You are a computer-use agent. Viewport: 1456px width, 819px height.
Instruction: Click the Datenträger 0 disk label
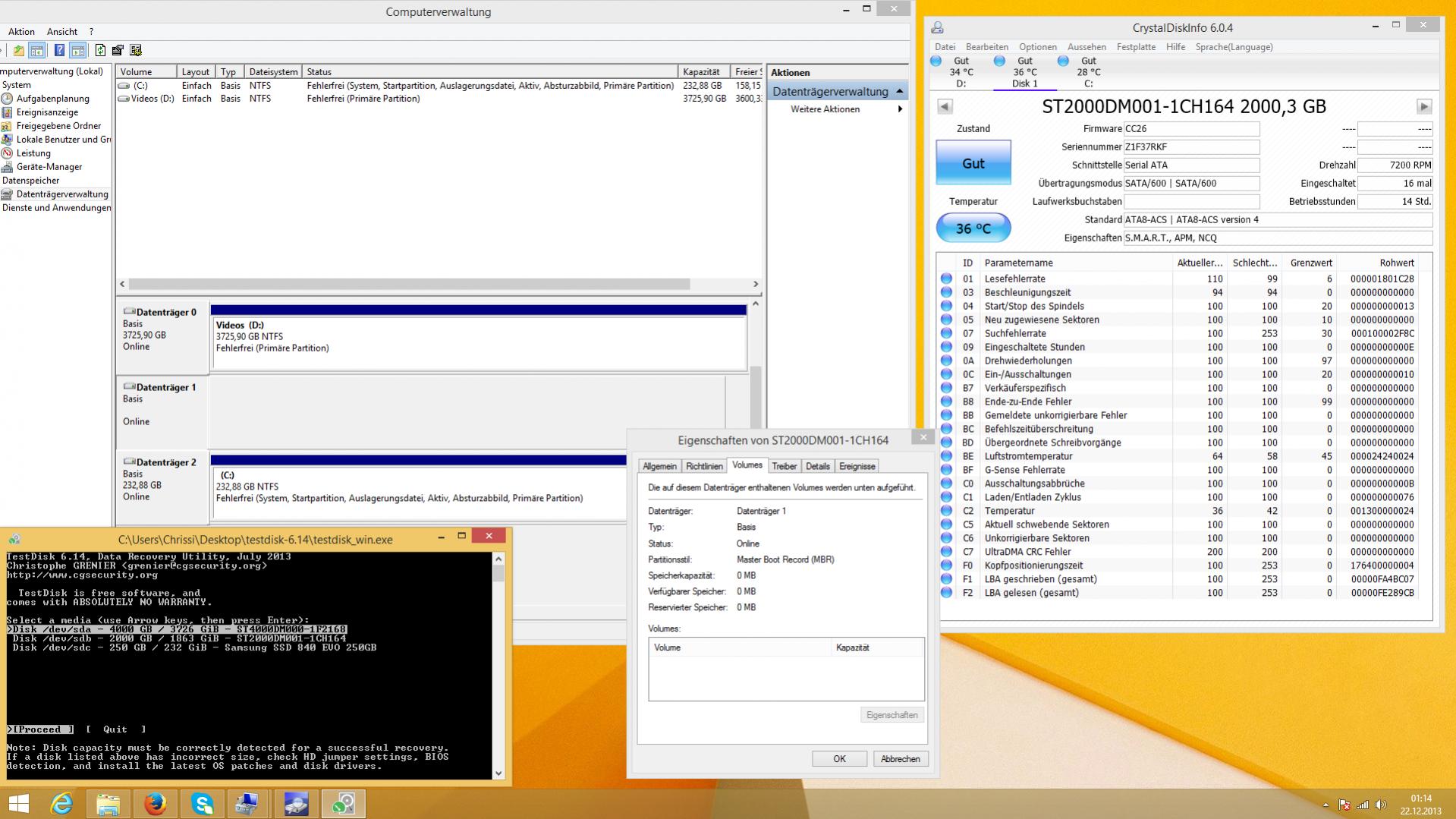coord(166,312)
